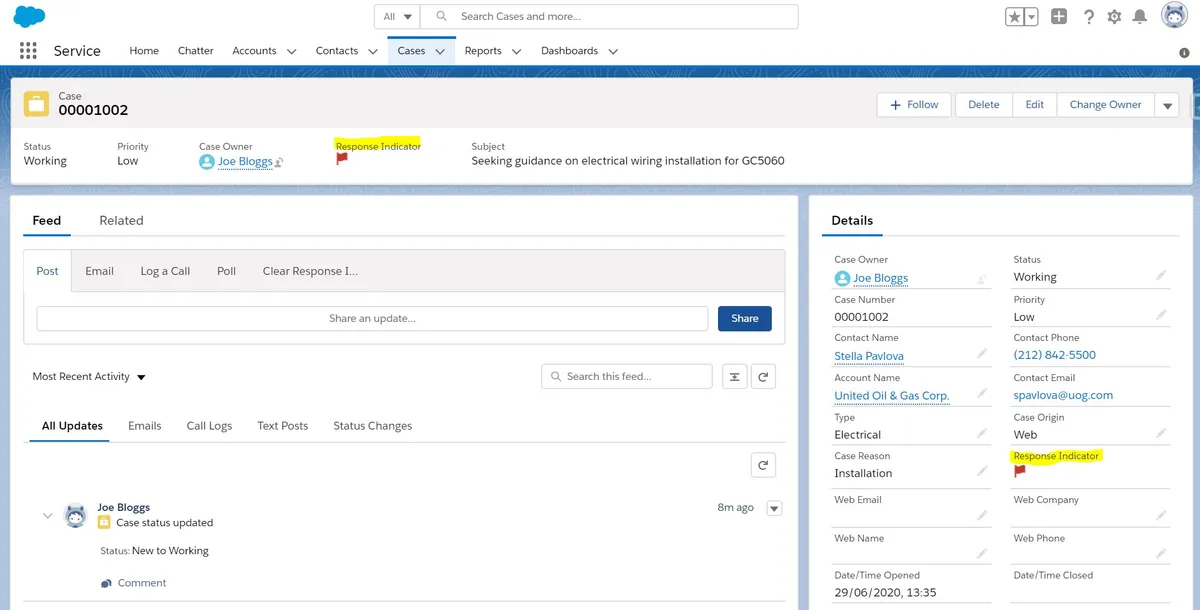Click the feed filter toggle icon

735,377
